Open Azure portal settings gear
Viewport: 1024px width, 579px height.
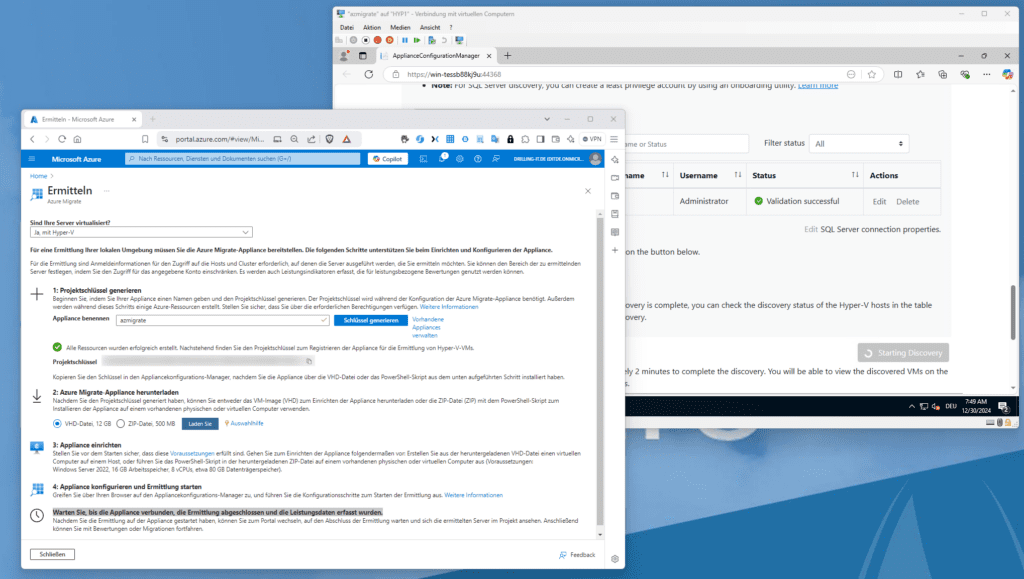click(x=460, y=159)
